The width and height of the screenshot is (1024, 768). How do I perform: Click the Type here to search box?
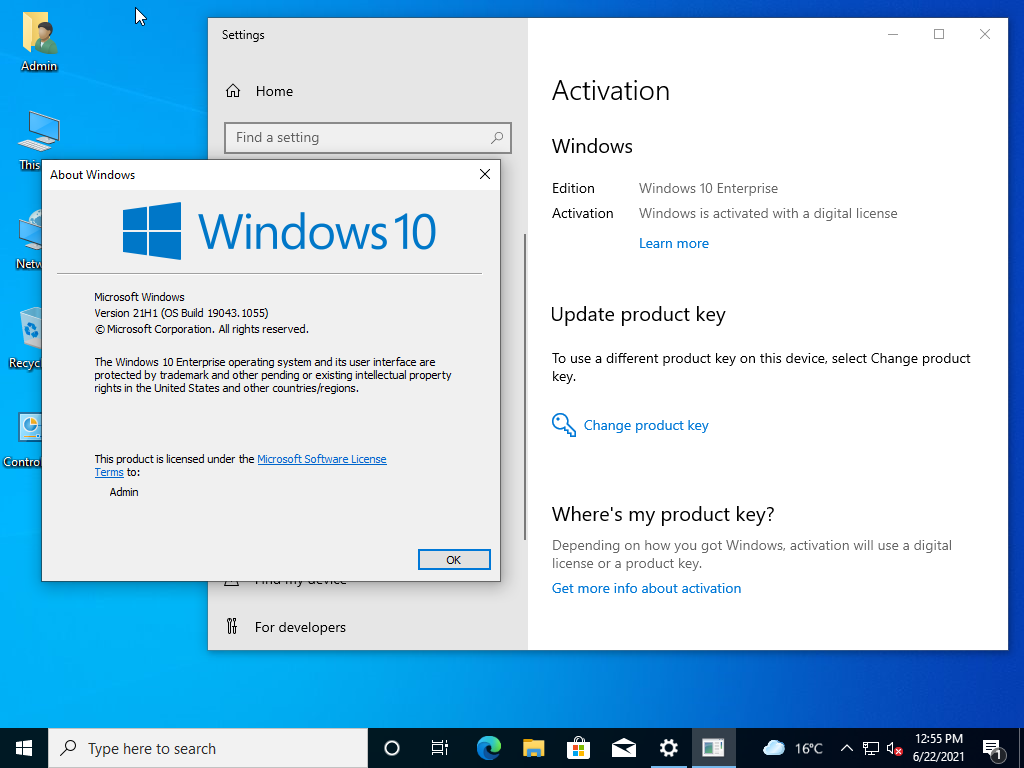pyautogui.click(x=208, y=748)
